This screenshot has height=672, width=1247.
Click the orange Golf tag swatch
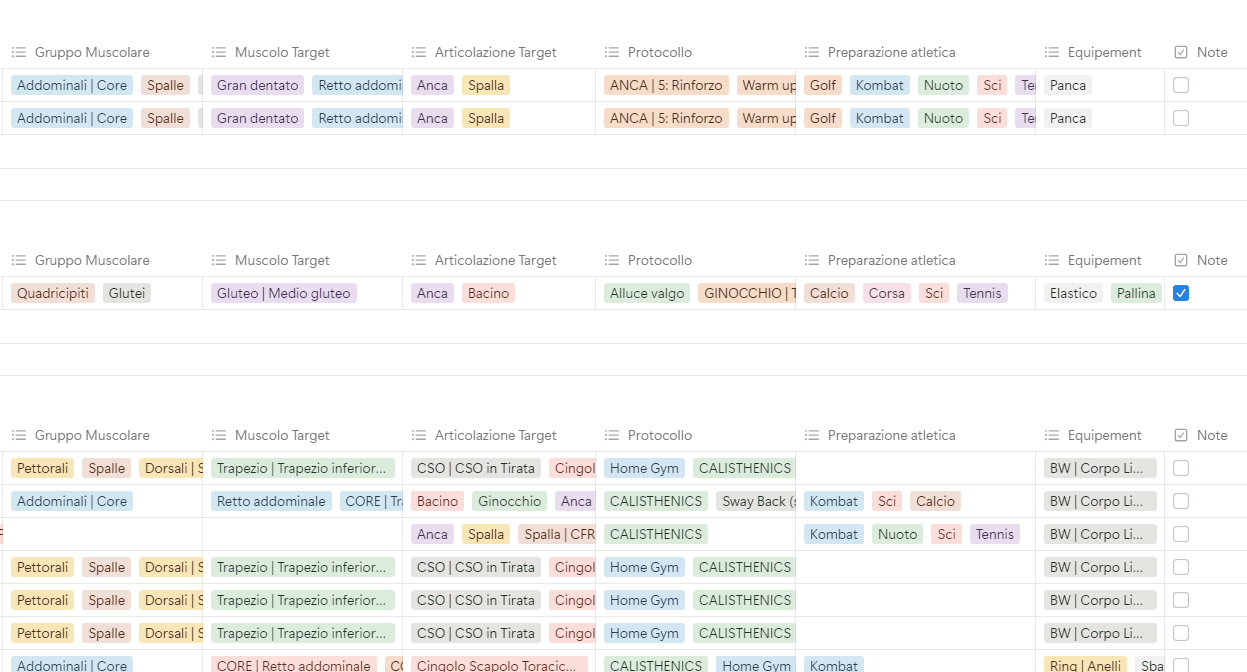click(822, 85)
